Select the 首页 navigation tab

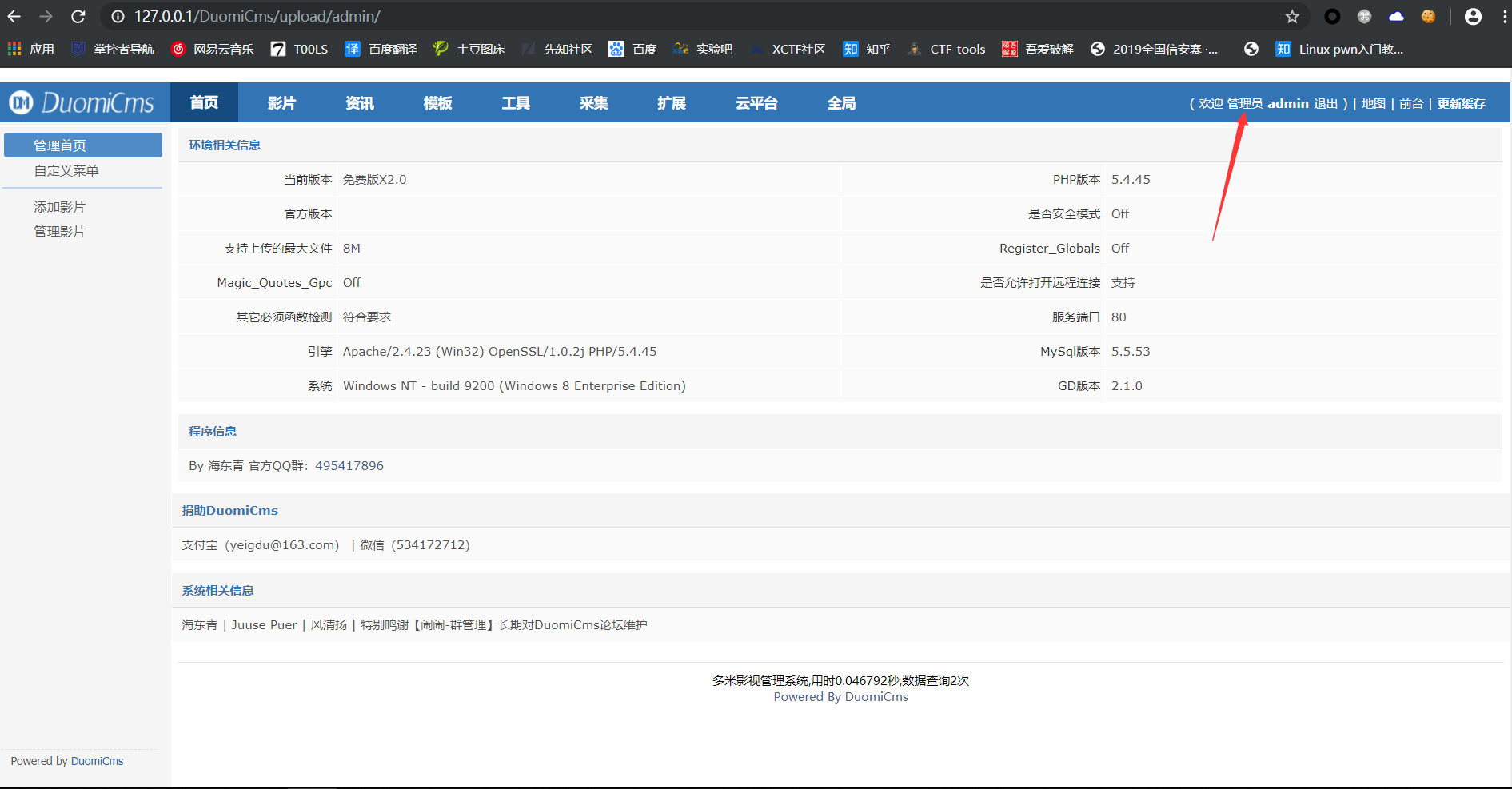pyautogui.click(x=204, y=102)
